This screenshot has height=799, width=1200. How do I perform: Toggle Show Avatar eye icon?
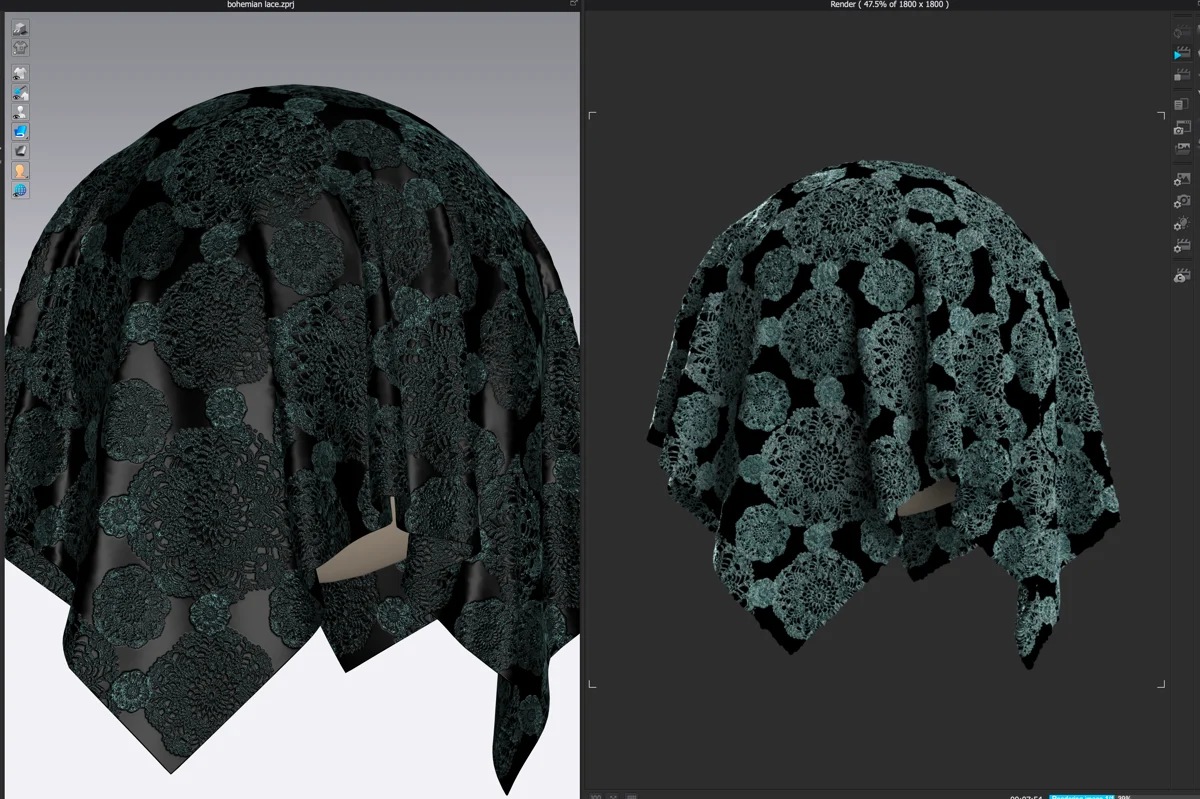20,112
